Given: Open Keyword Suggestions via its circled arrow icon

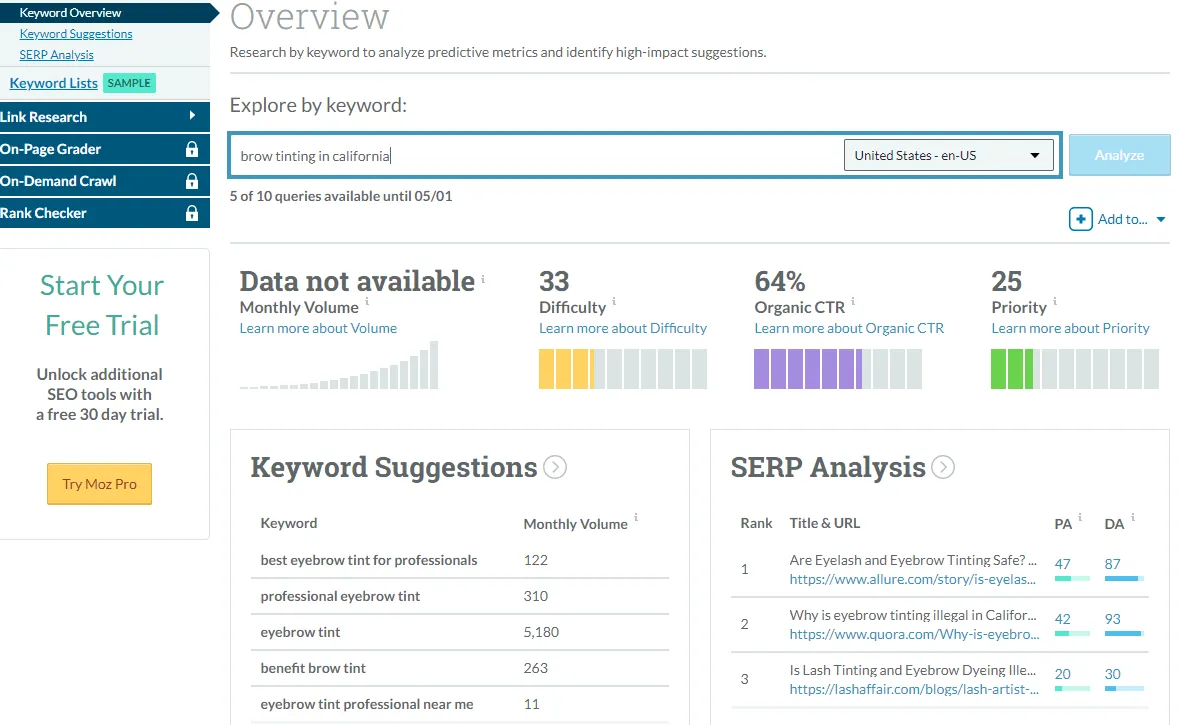Looking at the screenshot, I should (554, 467).
